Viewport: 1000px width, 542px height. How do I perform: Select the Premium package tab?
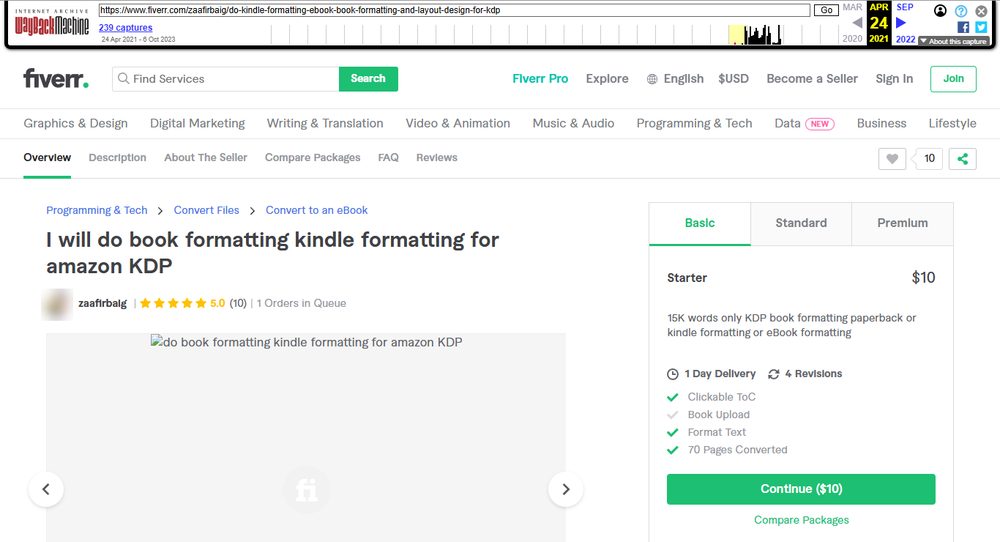coord(902,223)
